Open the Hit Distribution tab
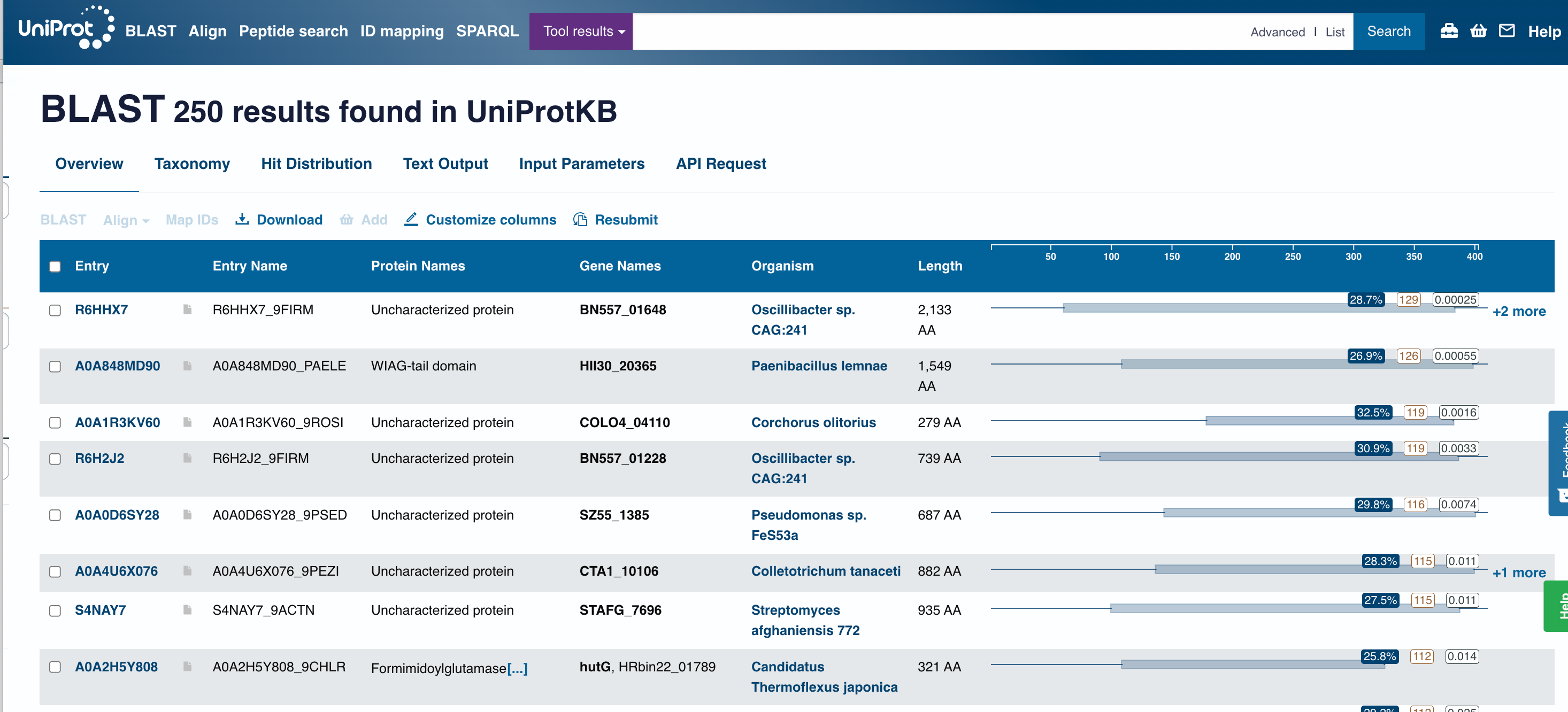 point(316,164)
